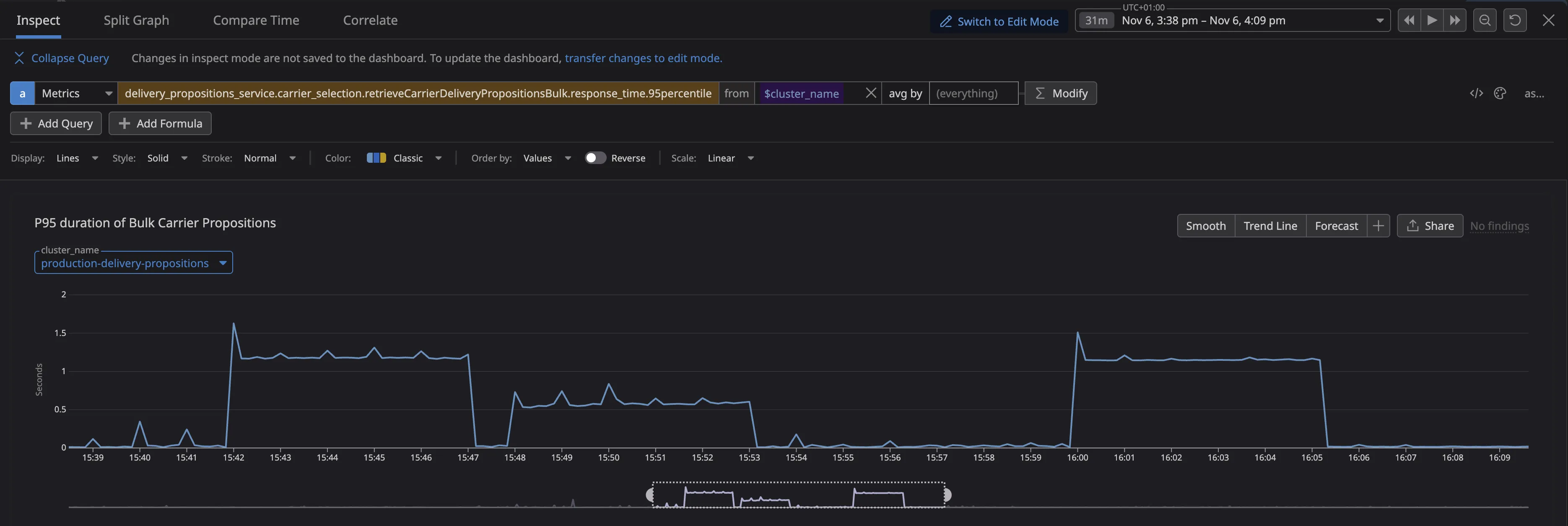Click the metric name query input field
The image size is (1568, 526).
pyautogui.click(x=418, y=93)
